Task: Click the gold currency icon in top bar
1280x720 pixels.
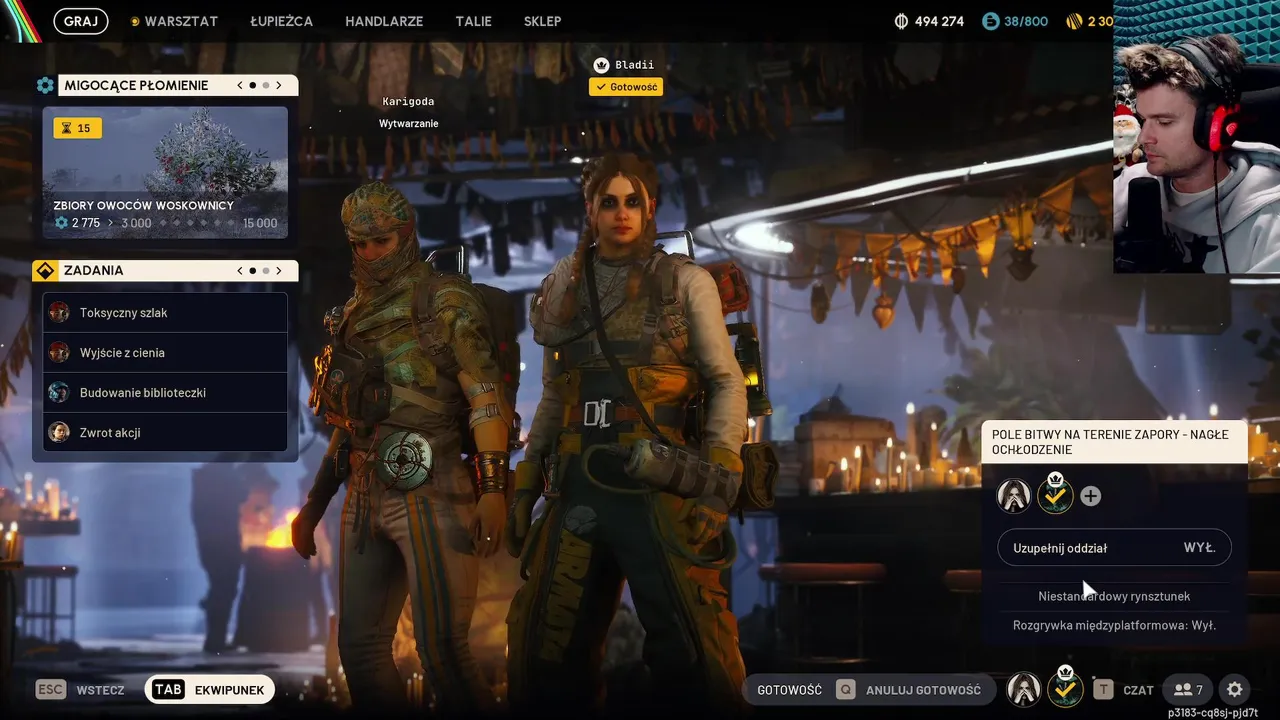Action: pyautogui.click(x=1074, y=21)
